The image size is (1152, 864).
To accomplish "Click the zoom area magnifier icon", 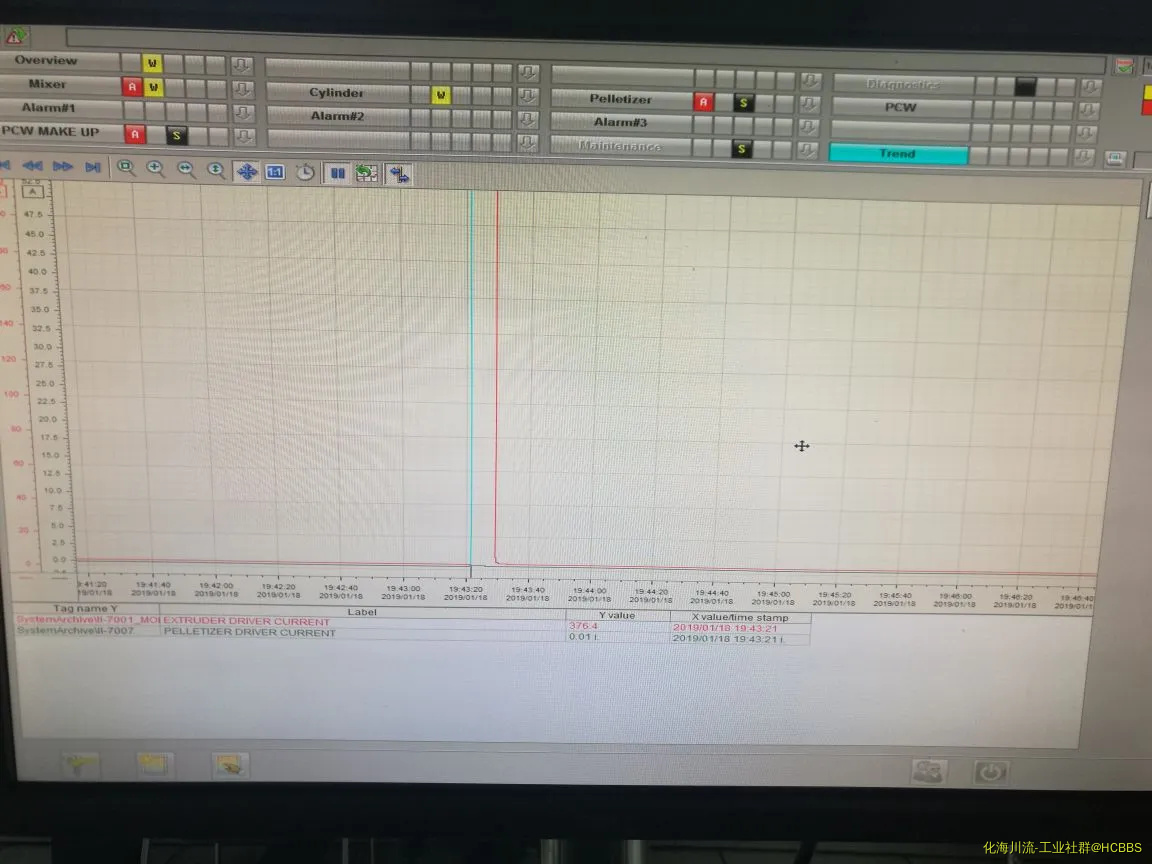I will pos(126,169).
